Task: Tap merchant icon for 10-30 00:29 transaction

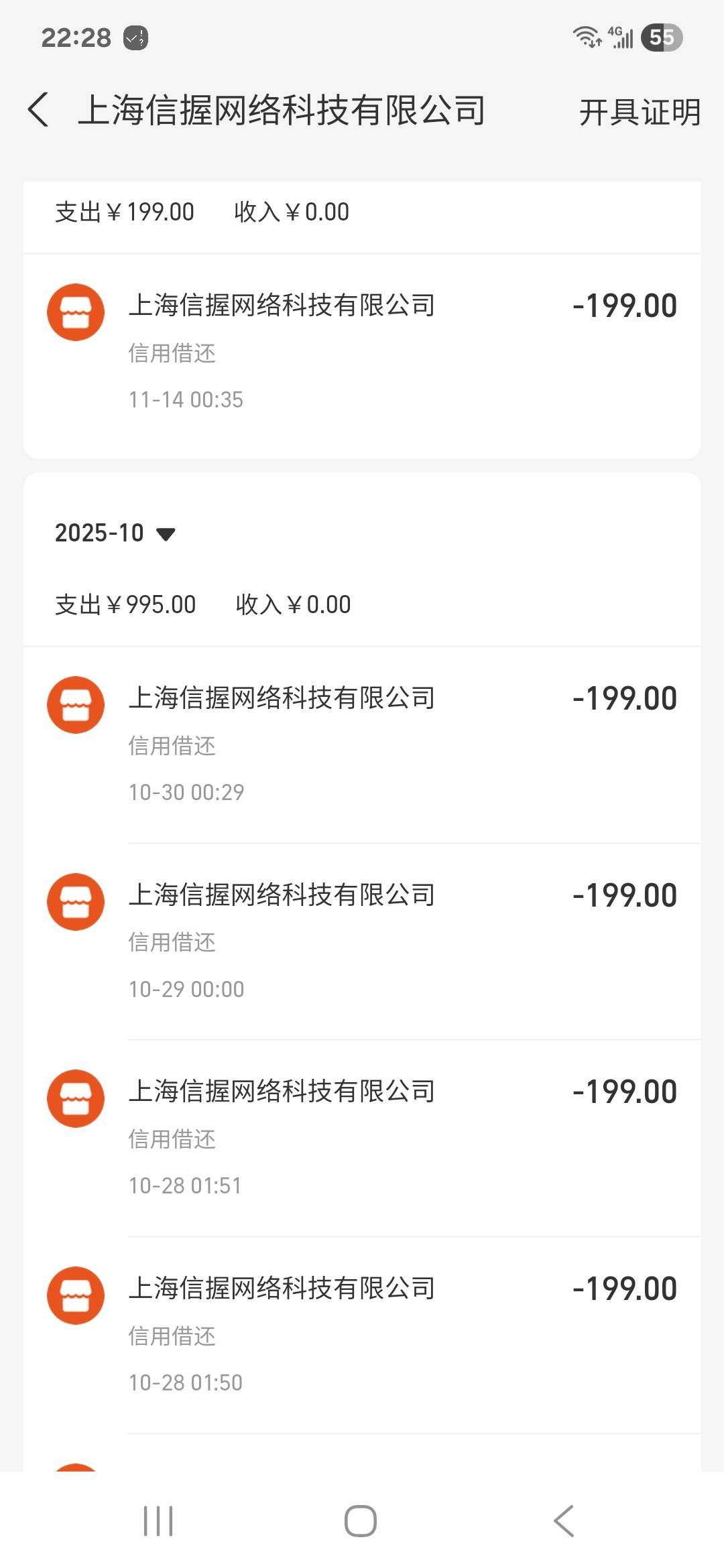Action: coord(76,705)
